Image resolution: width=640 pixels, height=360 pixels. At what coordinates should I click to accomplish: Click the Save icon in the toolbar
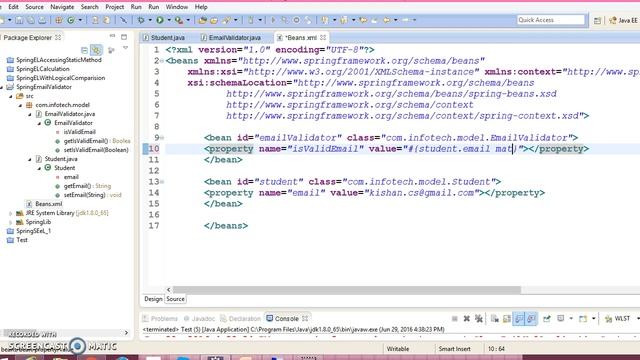tap(19, 20)
